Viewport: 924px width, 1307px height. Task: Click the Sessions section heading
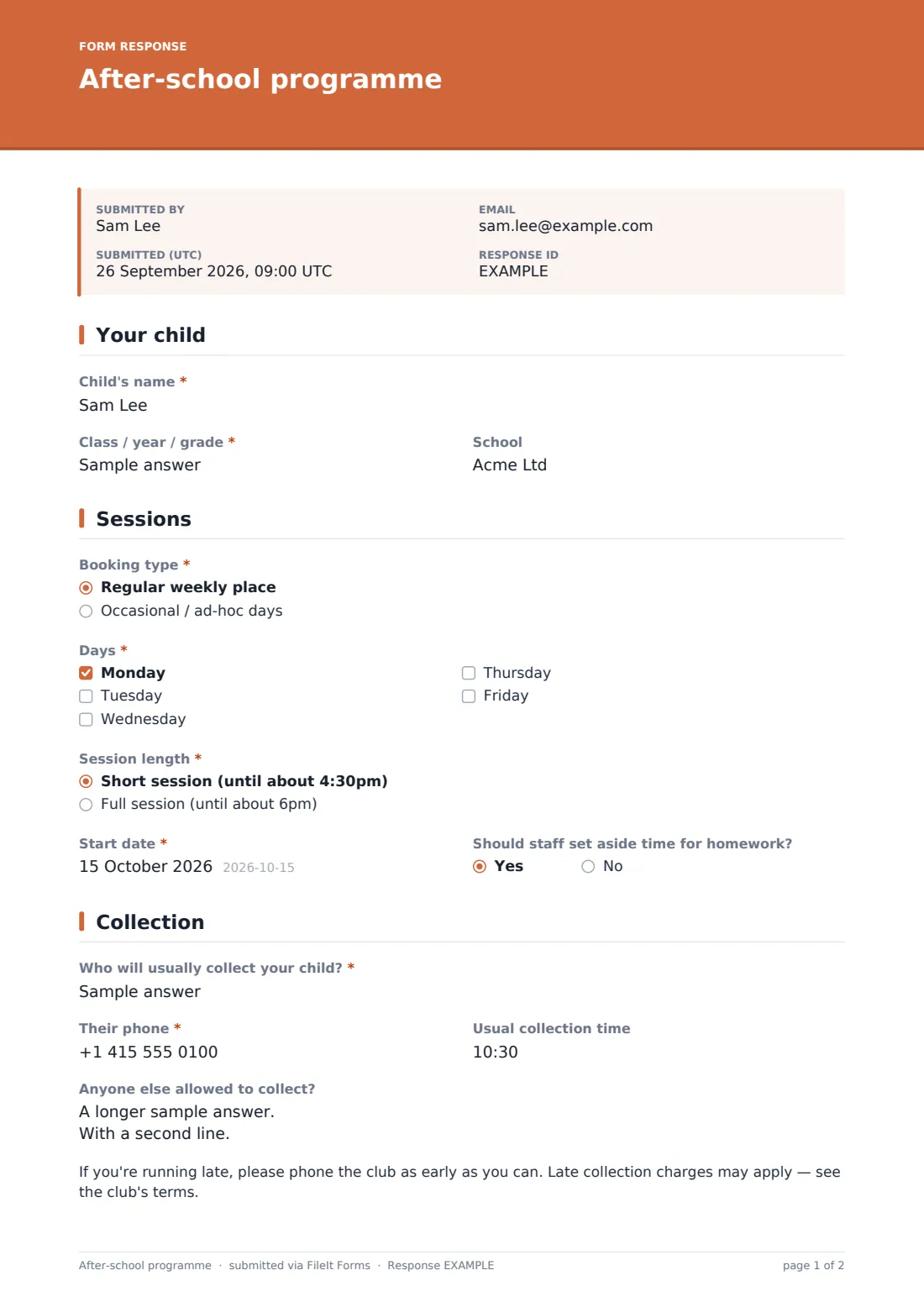(x=144, y=519)
